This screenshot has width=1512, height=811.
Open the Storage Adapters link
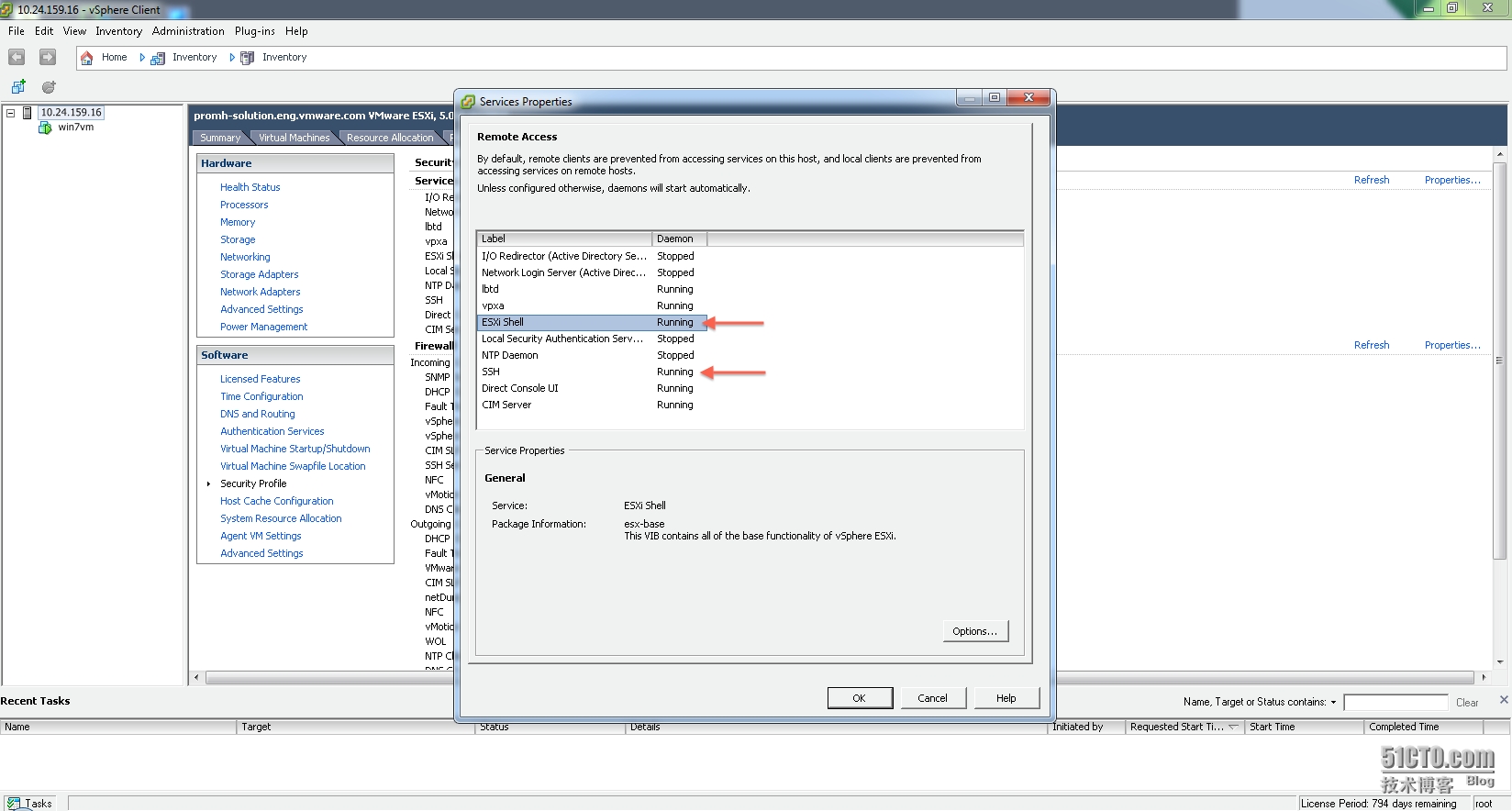click(259, 274)
